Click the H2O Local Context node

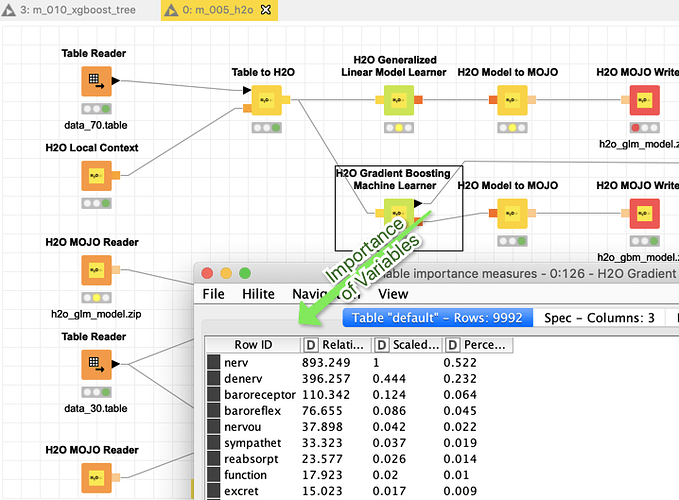pyautogui.click(x=95, y=176)
